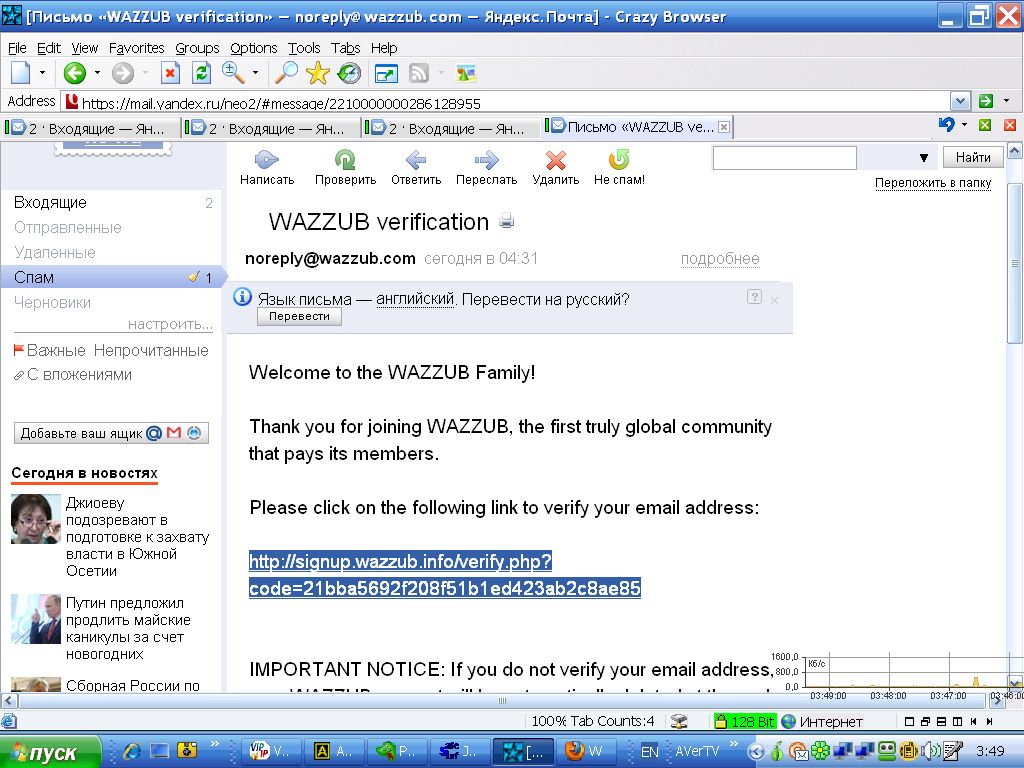Open the Back button history dropdown
Viewport: 1024px width, 768px height.
point(97,72)
